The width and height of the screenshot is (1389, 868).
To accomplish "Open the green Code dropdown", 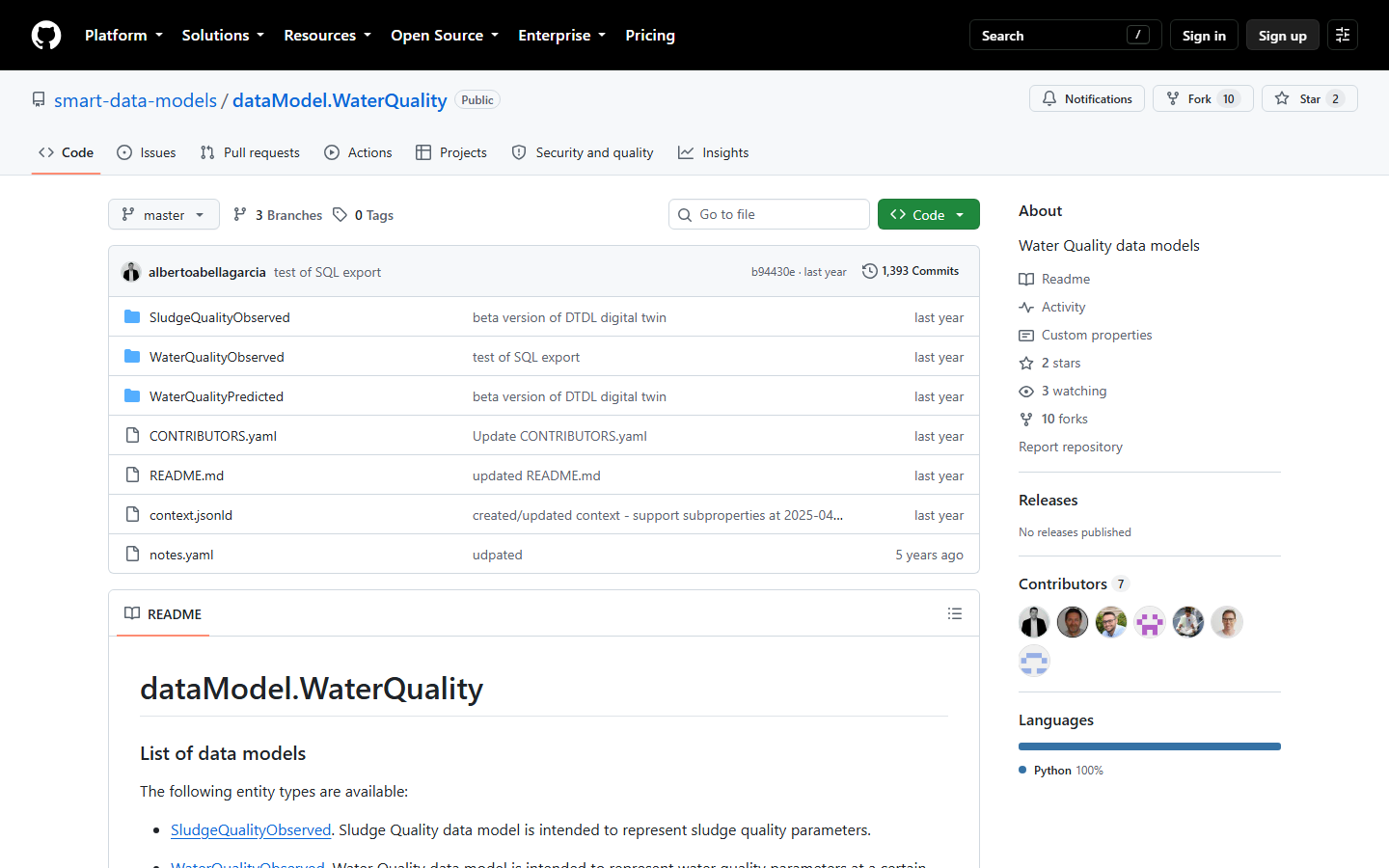I will click(x=929, y=214).
